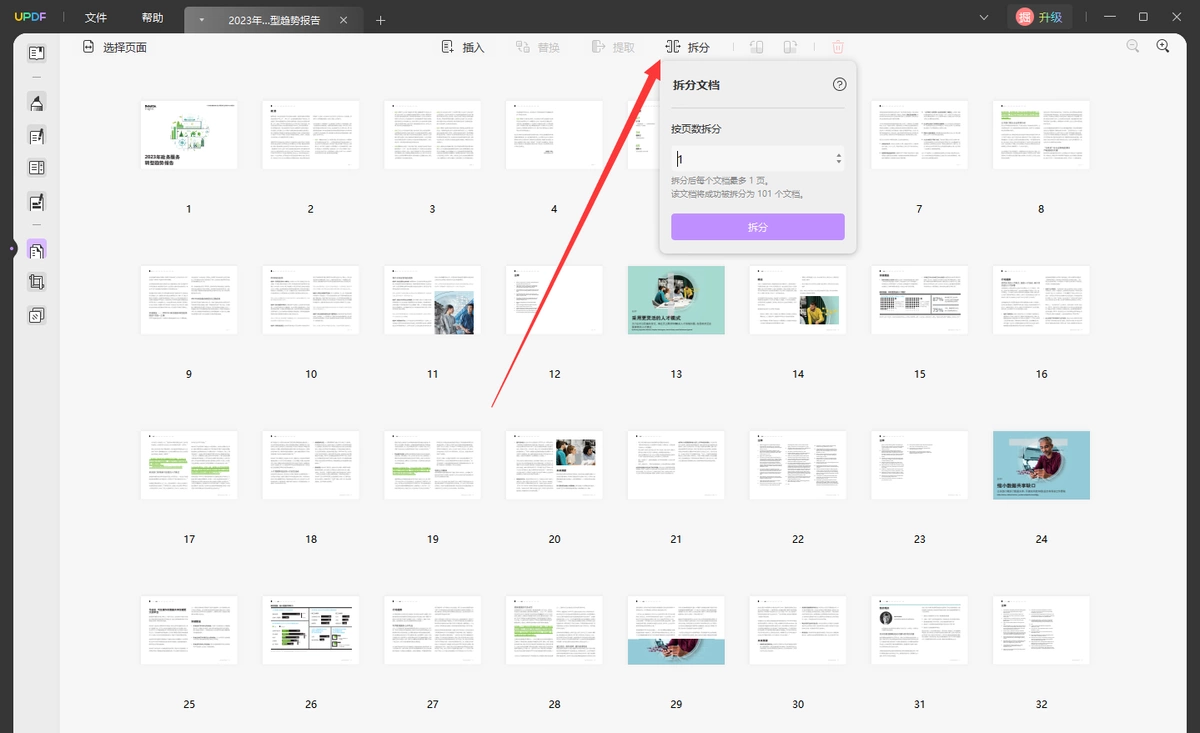Screen dimensions: 1200x733
Task: Select page 13 thumbnail
Action: tap(676, 300)
